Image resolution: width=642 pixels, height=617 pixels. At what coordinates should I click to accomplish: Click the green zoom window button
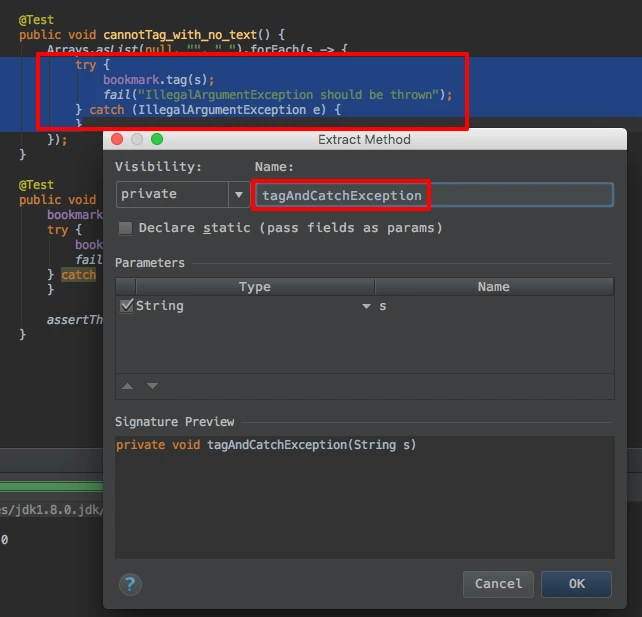pyautogui.click(x=157, y=139)
